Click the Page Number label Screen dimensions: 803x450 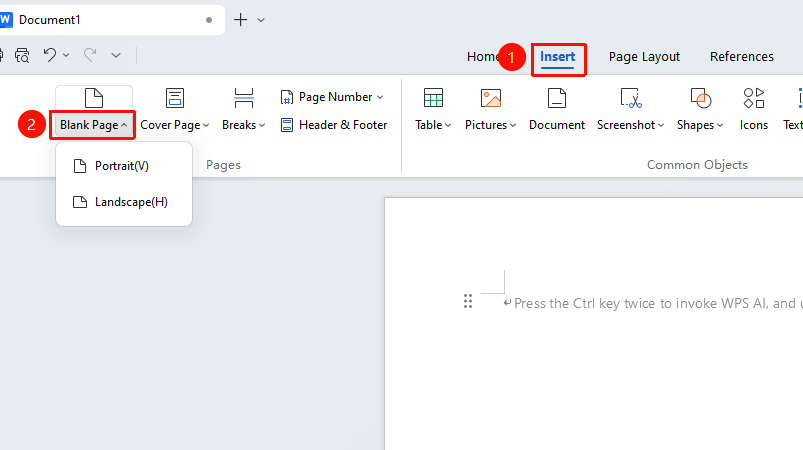click(335, 97)
